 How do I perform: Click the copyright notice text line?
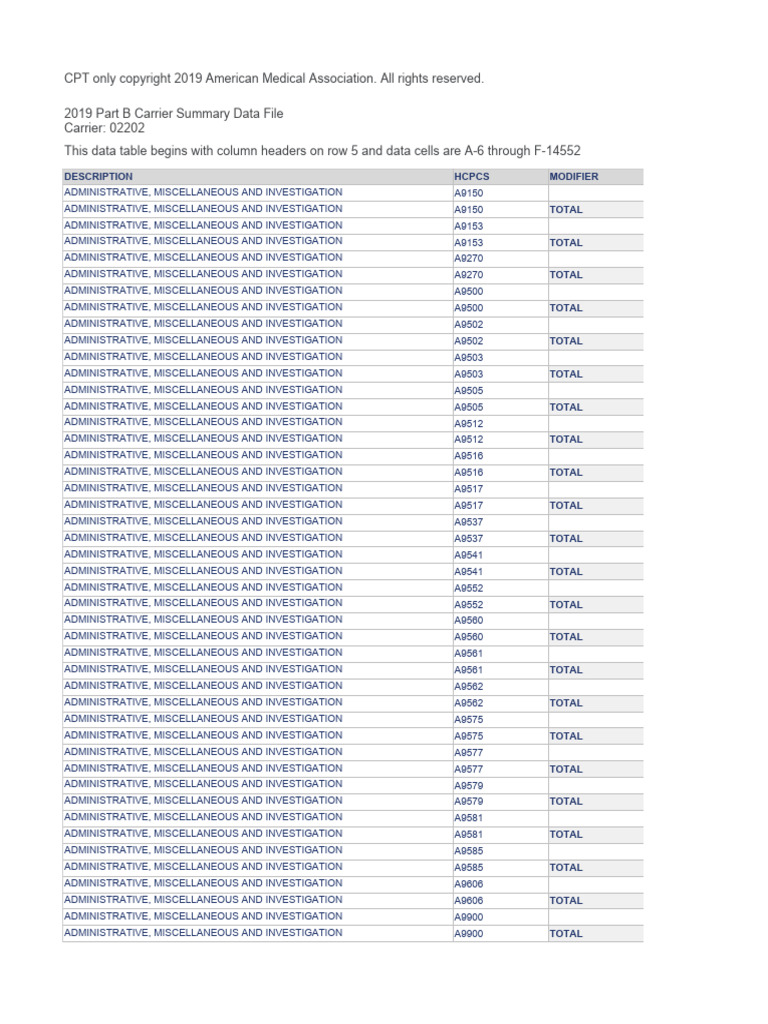pyautogui.click(x=274, y=78)
